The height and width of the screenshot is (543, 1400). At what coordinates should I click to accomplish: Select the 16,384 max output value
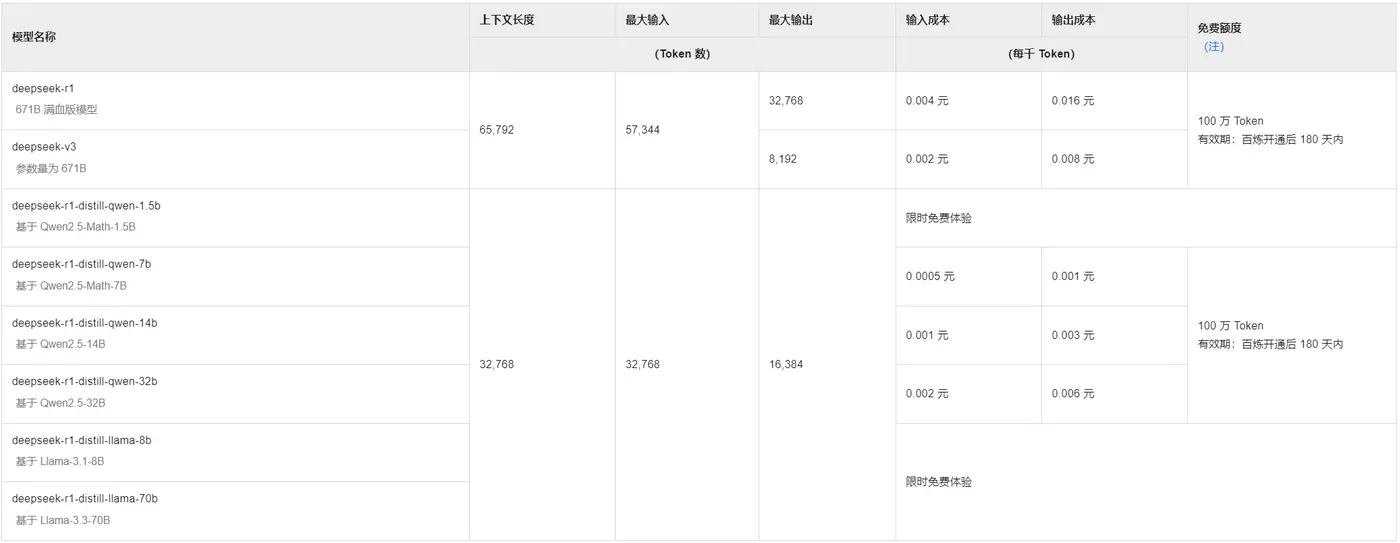tap(786, 365)
